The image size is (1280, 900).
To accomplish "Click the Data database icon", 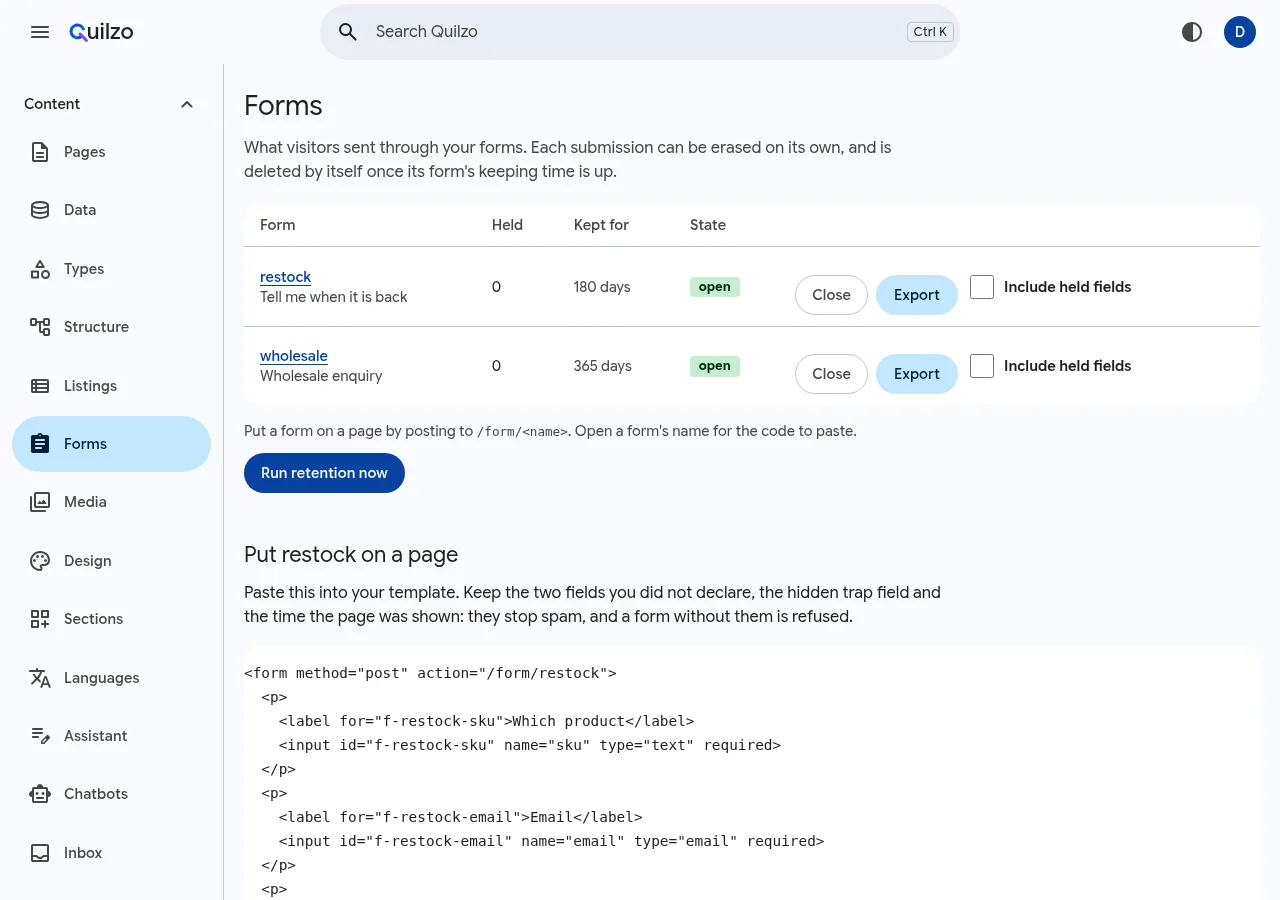I will (x=40, y=210).
